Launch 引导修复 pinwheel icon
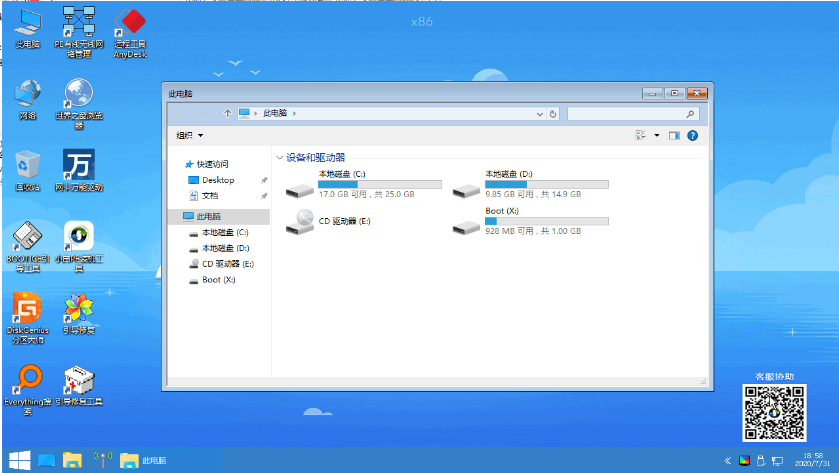 [x=79, y=315]
